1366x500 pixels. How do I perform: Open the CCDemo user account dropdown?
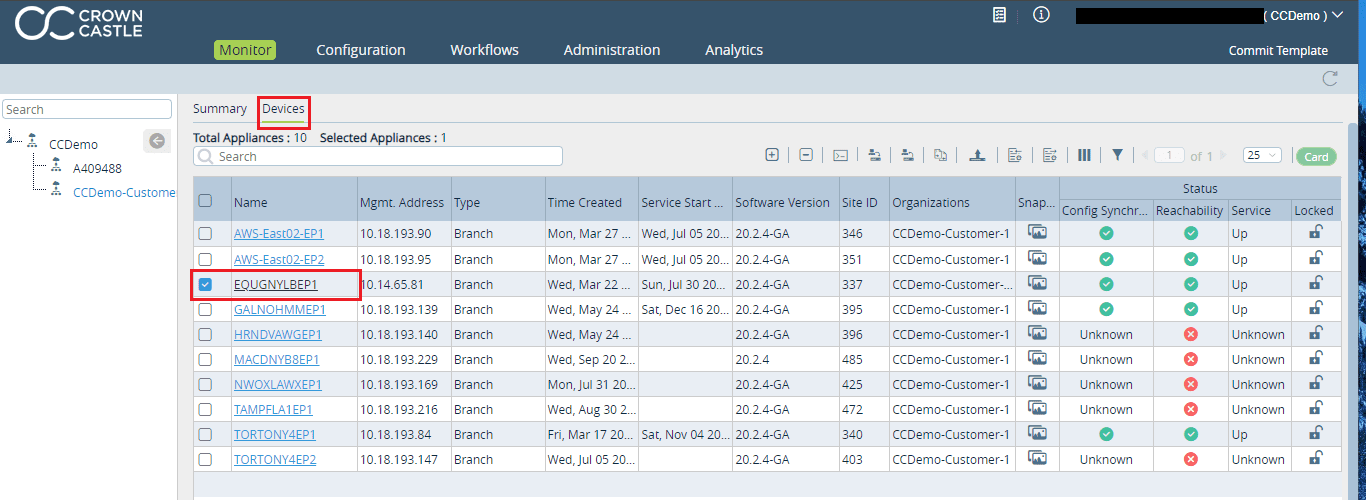(x=1302, y=15)
